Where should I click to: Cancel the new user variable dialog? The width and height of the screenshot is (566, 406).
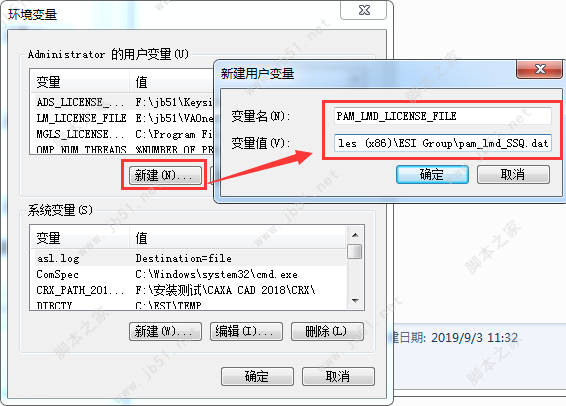(513, 175)
